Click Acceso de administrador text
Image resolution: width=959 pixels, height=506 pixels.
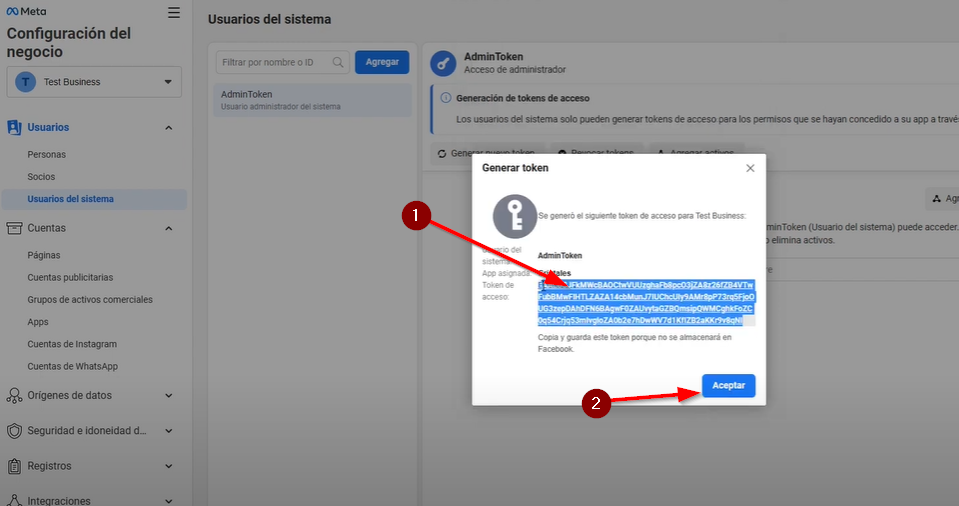pyautogui.click(x=514, y=70)
